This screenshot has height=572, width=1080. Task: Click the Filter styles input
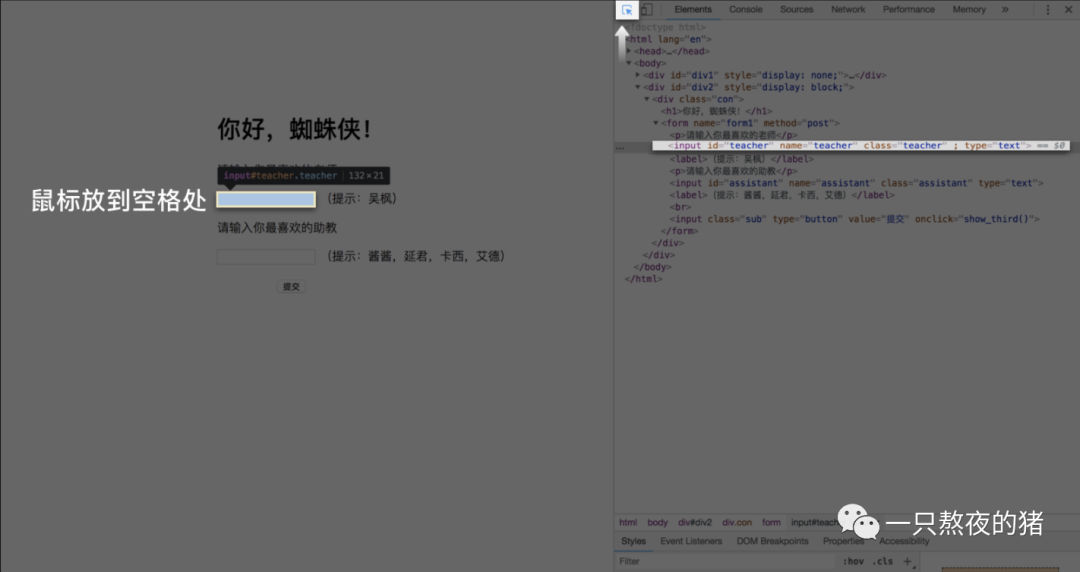[x=723, y=561]
